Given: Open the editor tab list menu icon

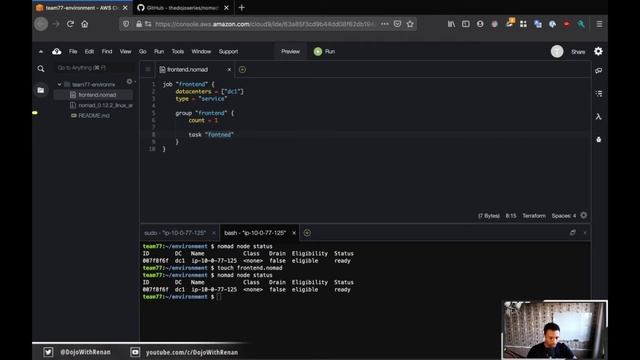Looking at the screenshot, I should pyautogui.click(x=148, y=69).
